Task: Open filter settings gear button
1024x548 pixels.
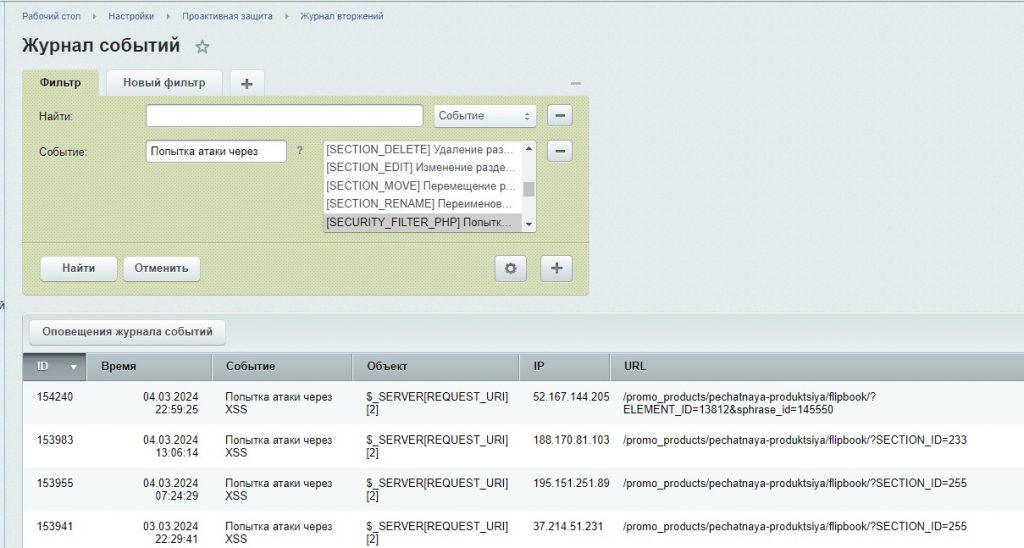Action: (510, 268)
